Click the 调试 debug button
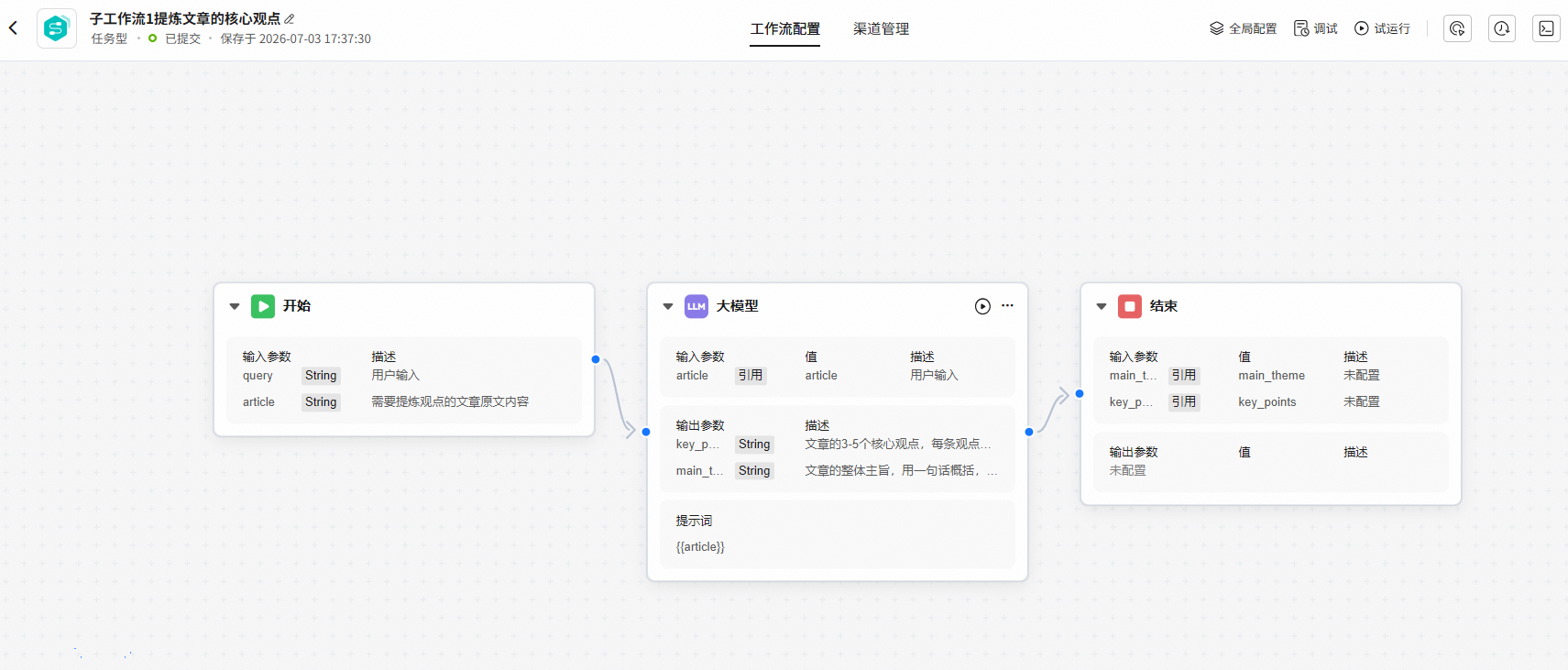Viewport: 1568px width, 670px height. (1316, 28)
